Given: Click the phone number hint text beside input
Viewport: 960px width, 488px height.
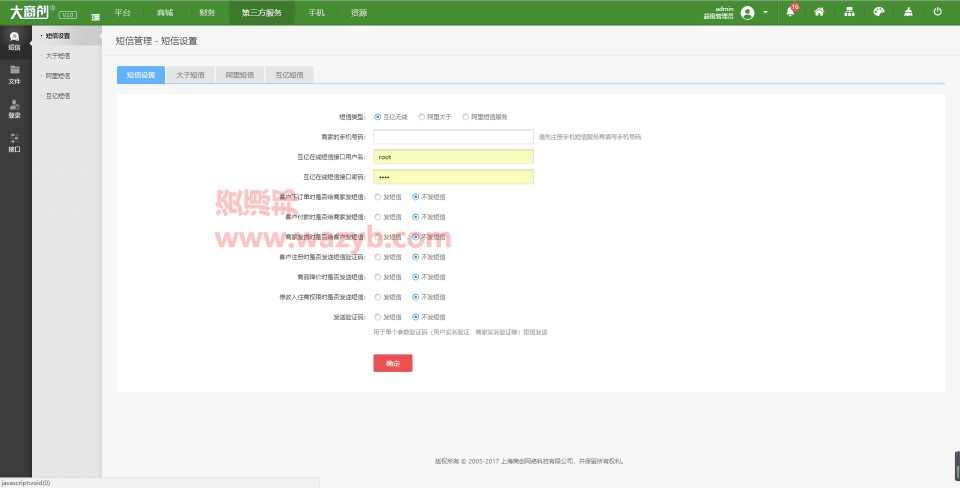Looking at the screenshot, I should [x=590, y=137].
